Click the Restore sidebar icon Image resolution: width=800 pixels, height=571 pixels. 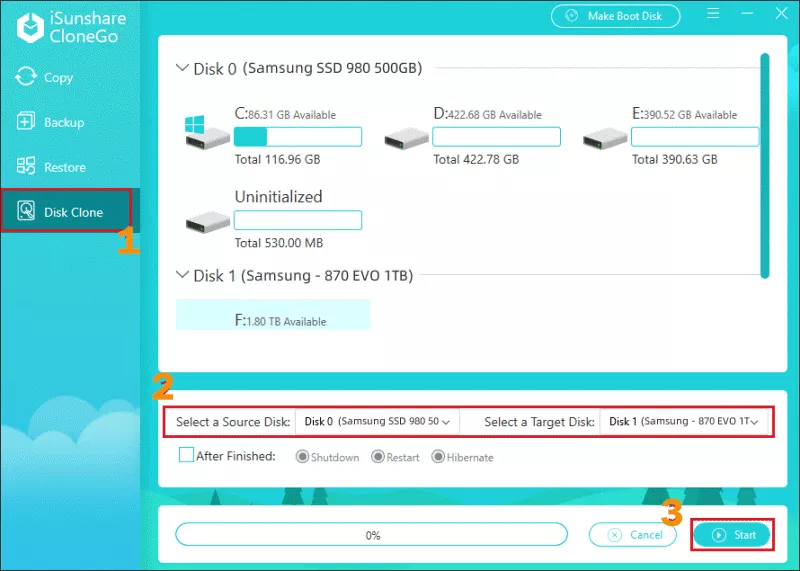26,166
